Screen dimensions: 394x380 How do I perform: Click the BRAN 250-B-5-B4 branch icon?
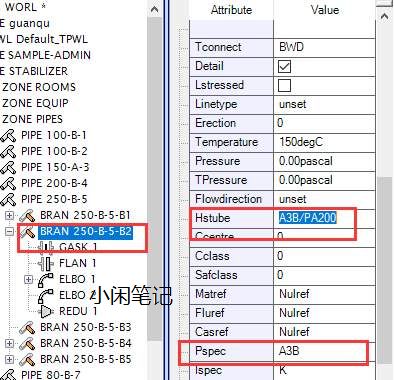coord(27,343)
